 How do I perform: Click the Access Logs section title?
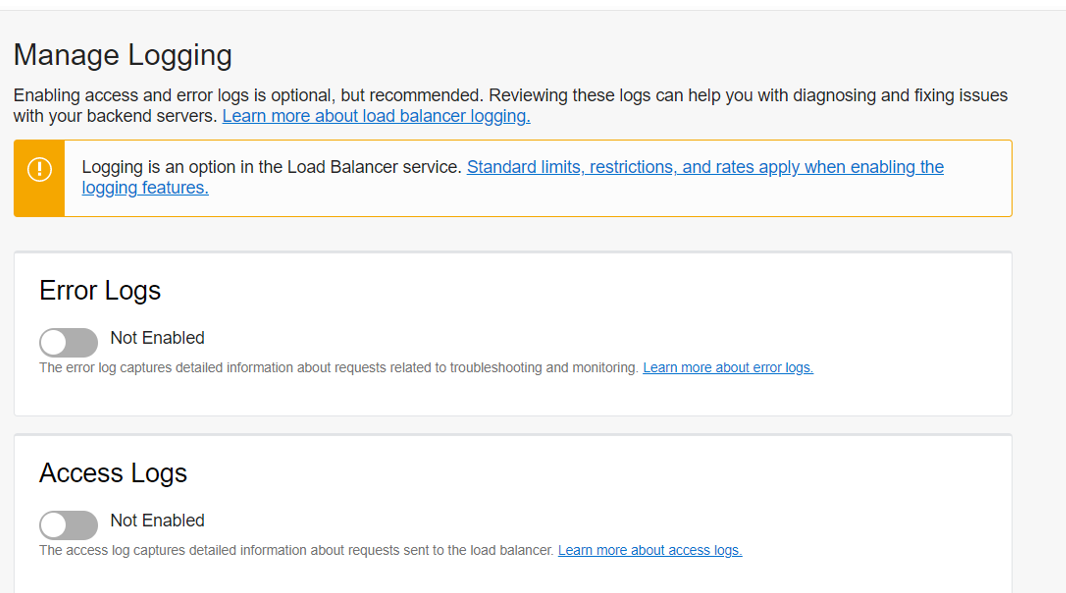coord(113,473)
